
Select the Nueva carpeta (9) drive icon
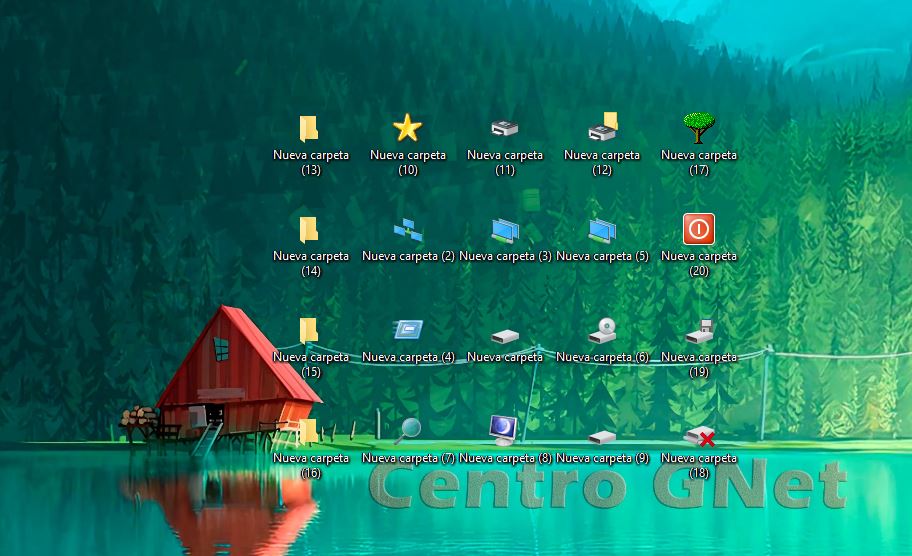pos(602,437)
